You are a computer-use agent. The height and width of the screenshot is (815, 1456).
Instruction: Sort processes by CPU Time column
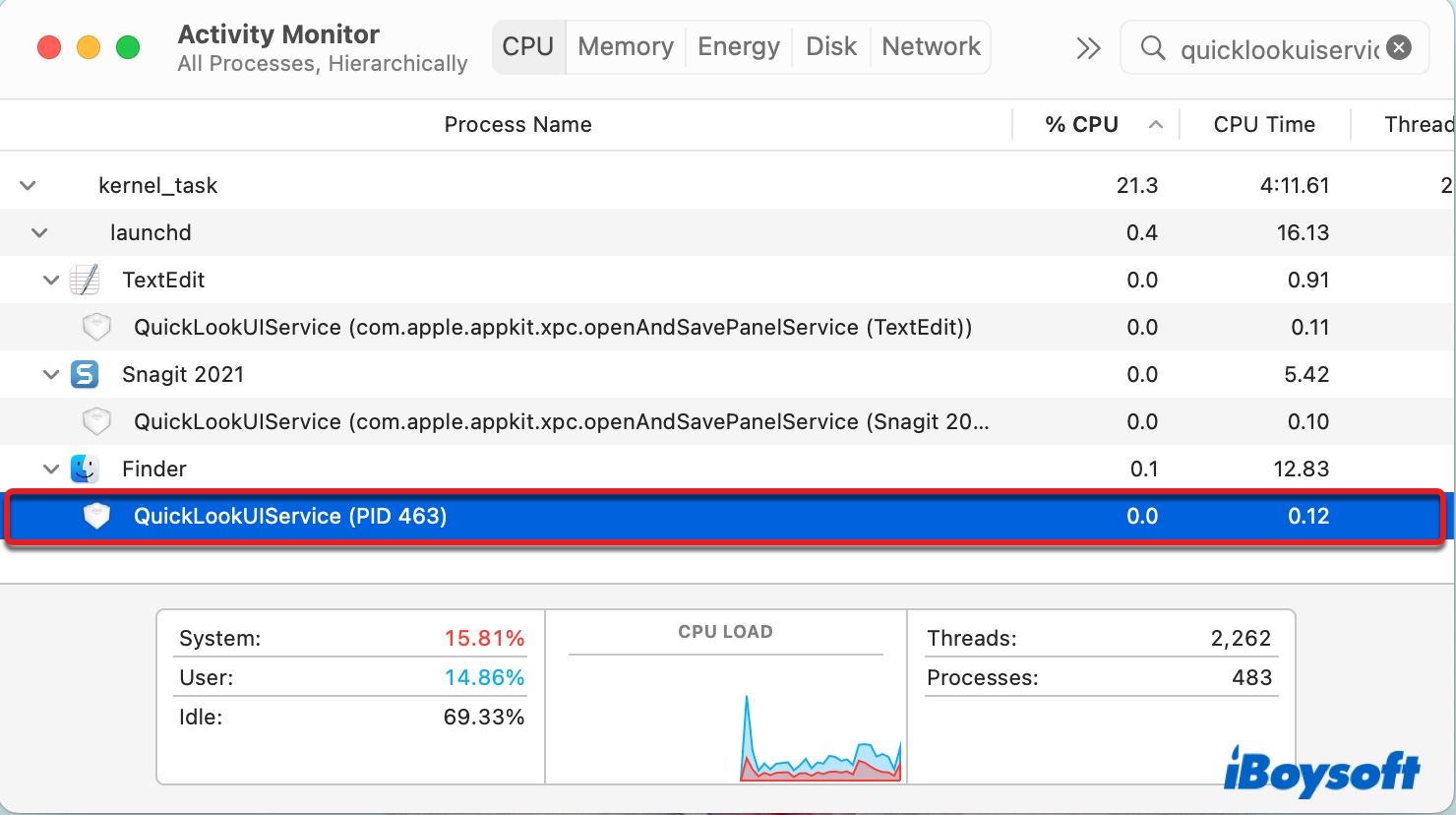pos(1264,125)
